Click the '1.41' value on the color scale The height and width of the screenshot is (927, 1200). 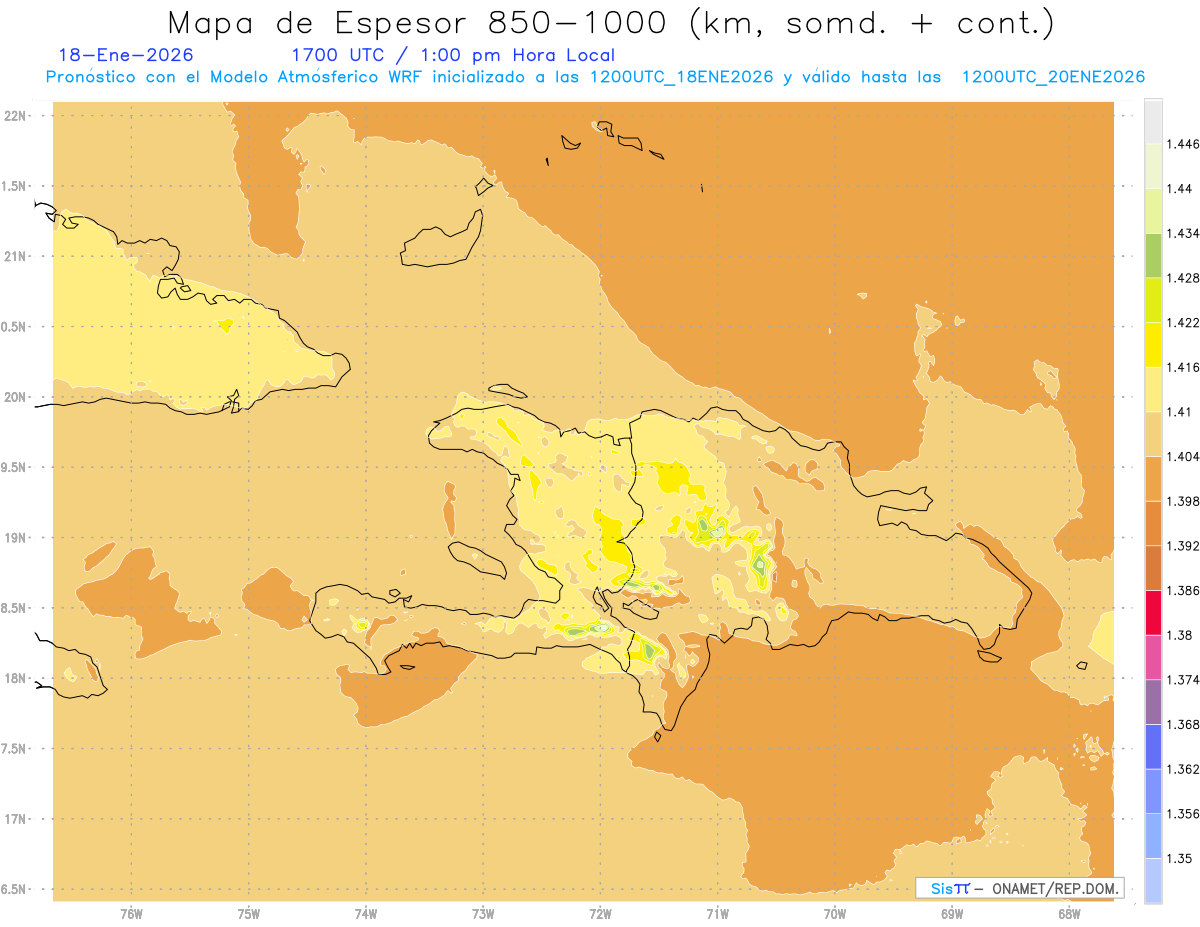[x=1179, y=411]
